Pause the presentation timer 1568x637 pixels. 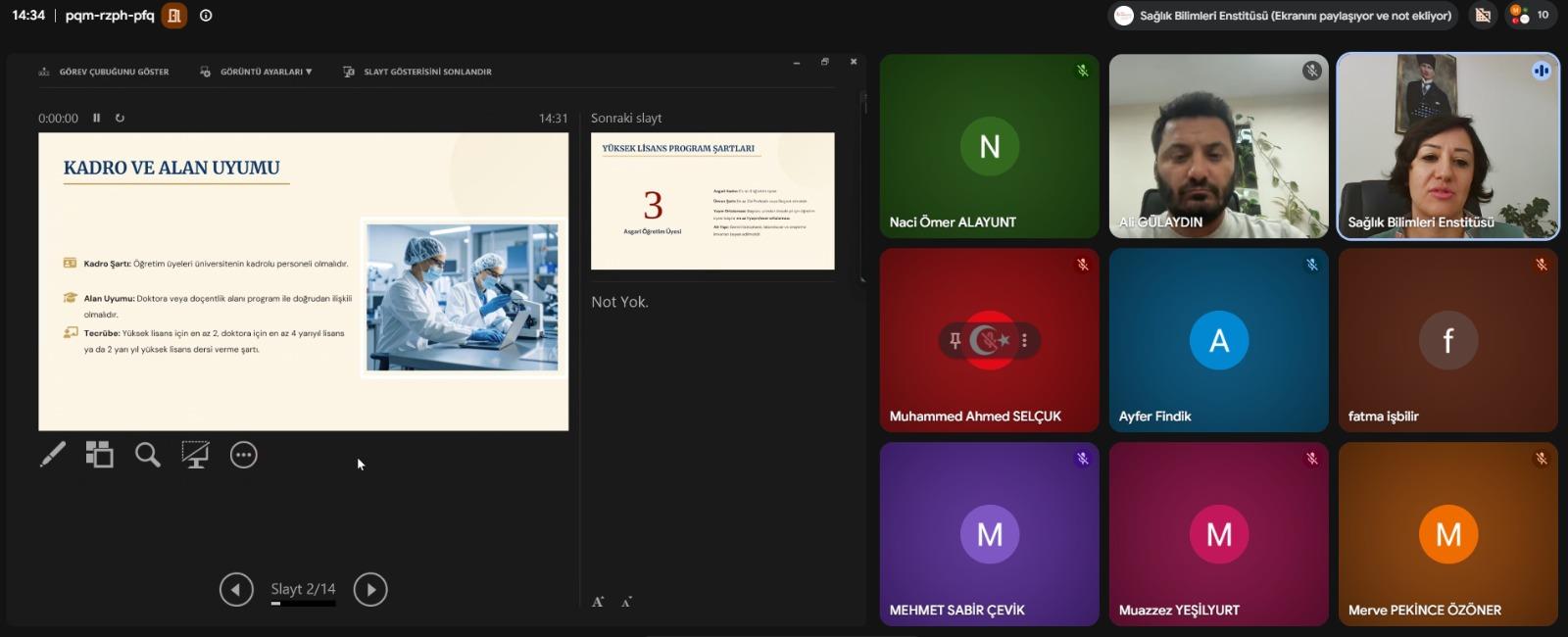[x=96, y=118]
